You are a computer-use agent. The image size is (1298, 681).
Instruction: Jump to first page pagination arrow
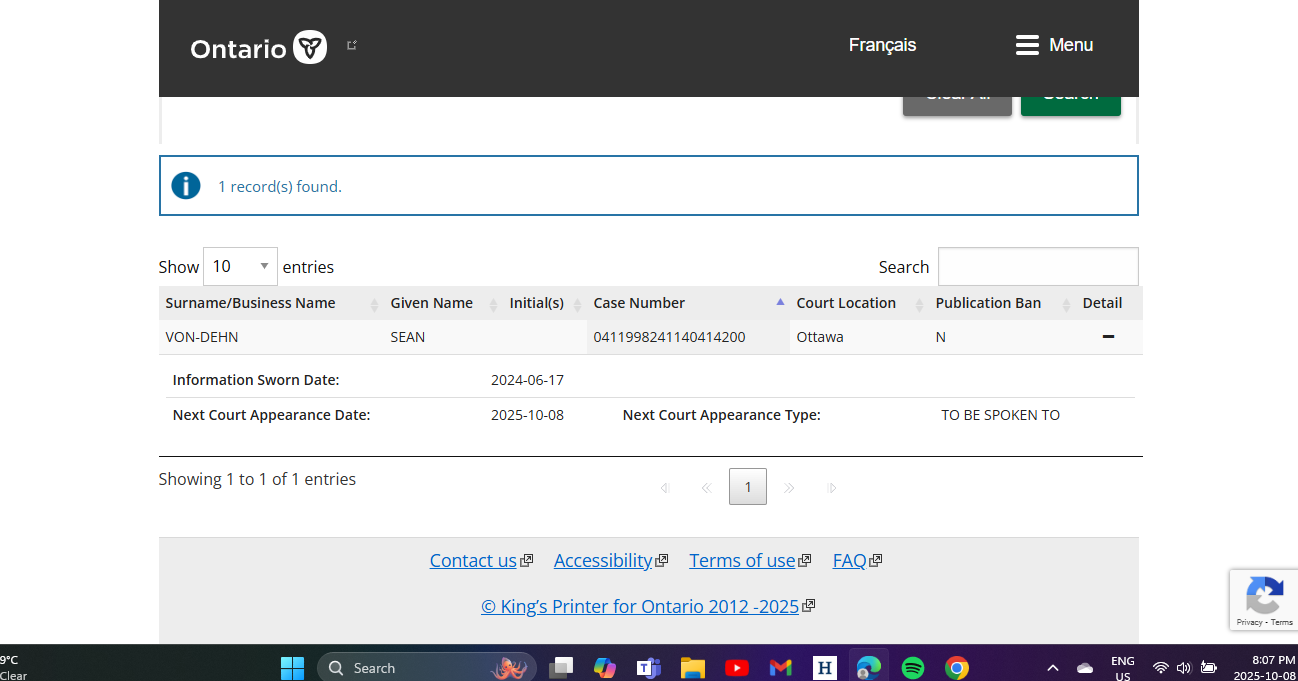point(664,488)
